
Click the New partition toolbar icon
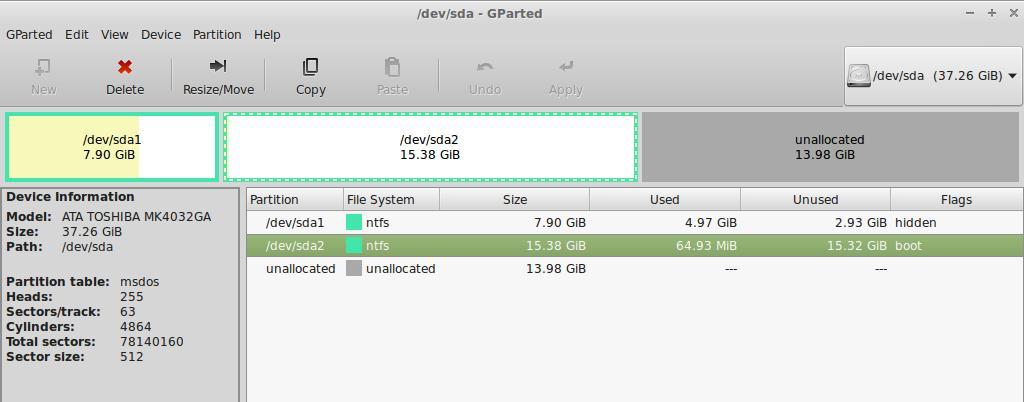point(43,67)
